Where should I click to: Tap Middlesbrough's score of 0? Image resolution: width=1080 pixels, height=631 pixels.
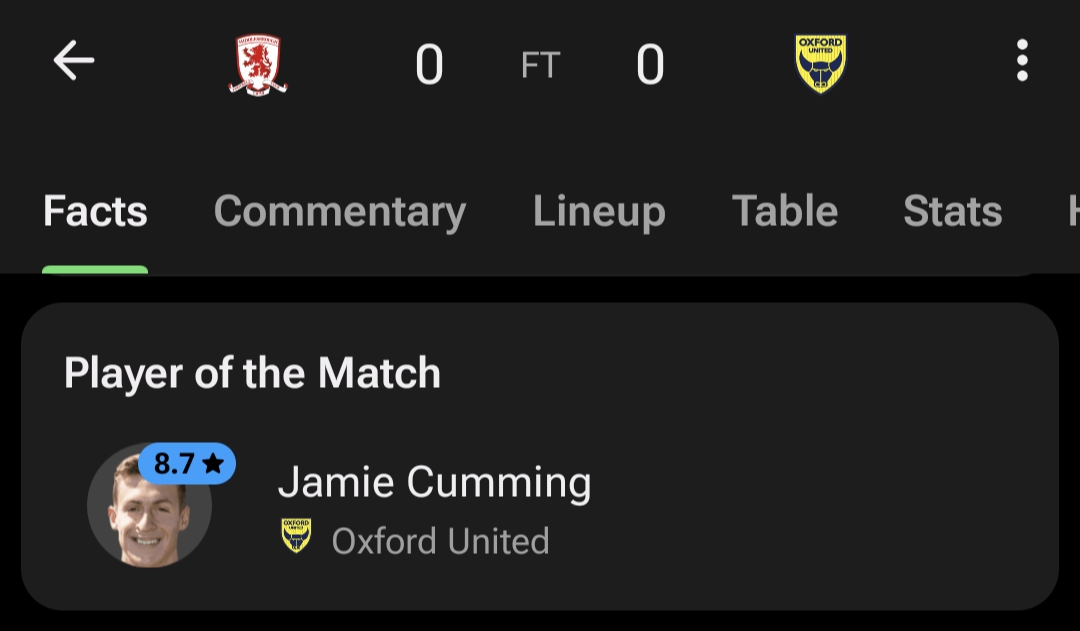(x=429, y=66)
